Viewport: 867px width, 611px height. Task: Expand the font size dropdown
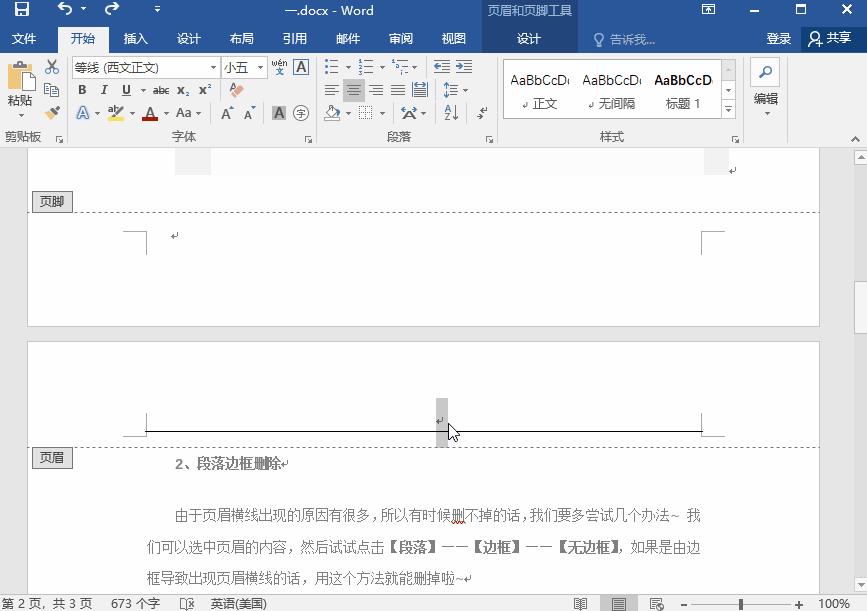pyautogui.click(x=260, y=67)
